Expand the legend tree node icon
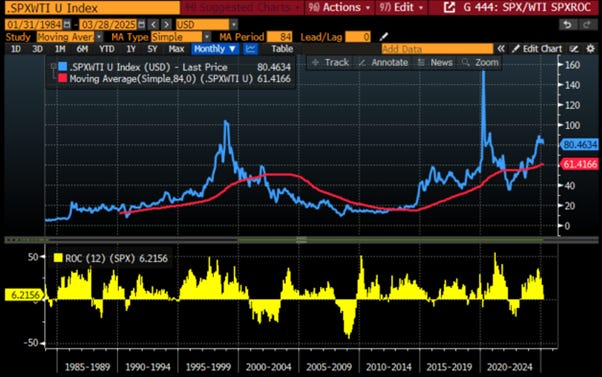Image resolution: width=602 pixels, height=377 pixels. (53, 66)
